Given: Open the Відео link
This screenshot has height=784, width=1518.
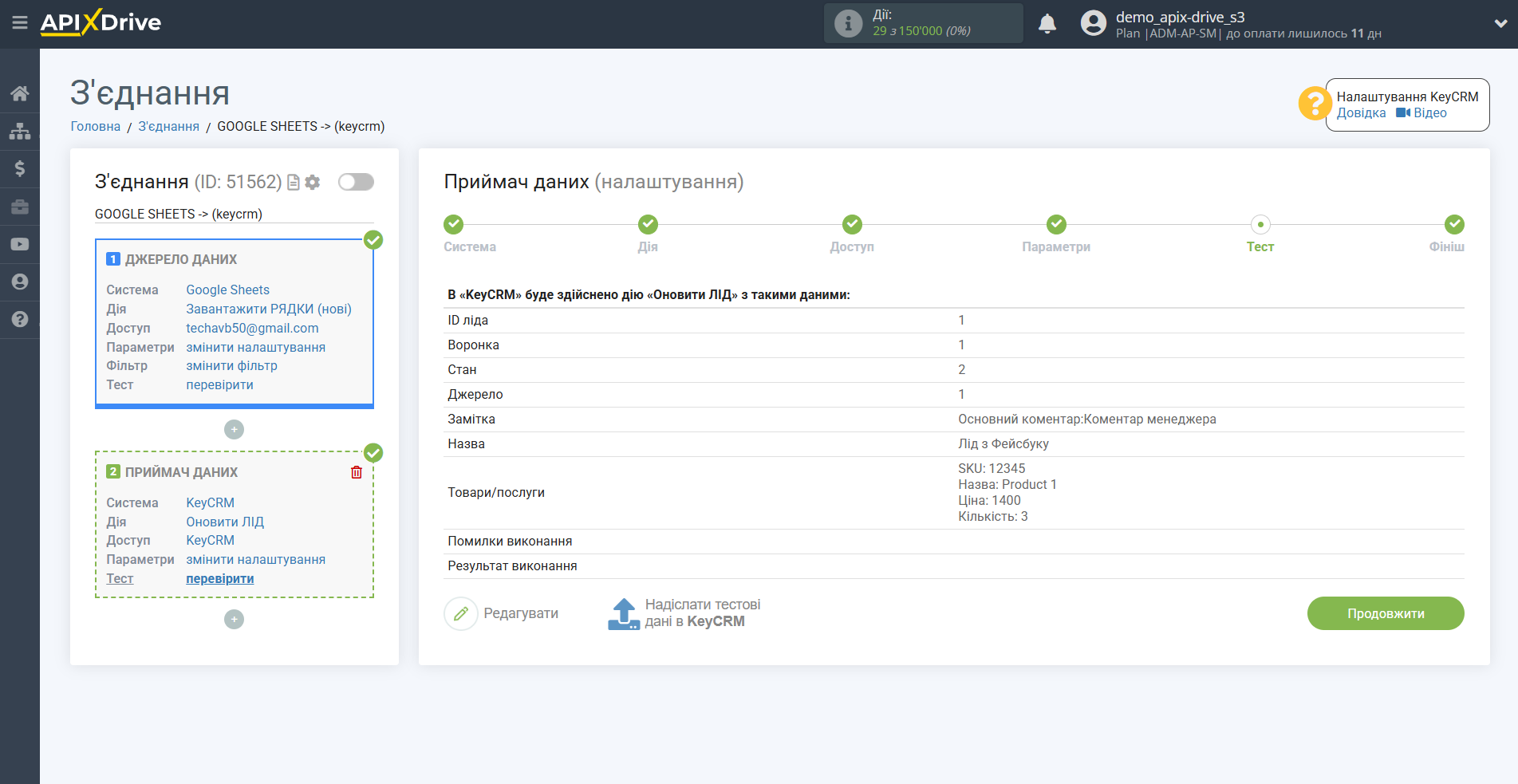Looking at the screenshot, I should [1421, 113].
